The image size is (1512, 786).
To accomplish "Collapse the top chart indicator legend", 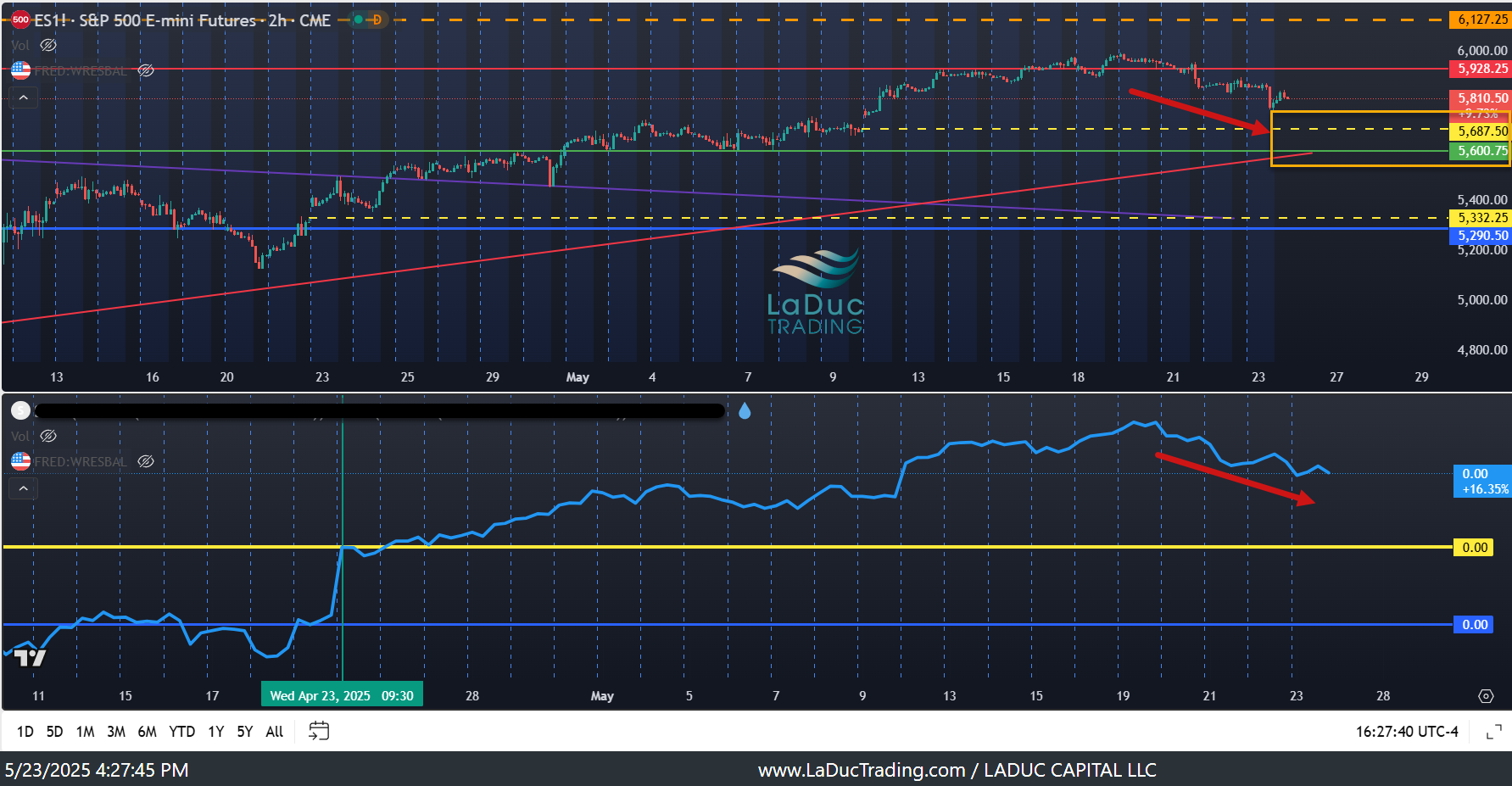I will coord(24,98).
